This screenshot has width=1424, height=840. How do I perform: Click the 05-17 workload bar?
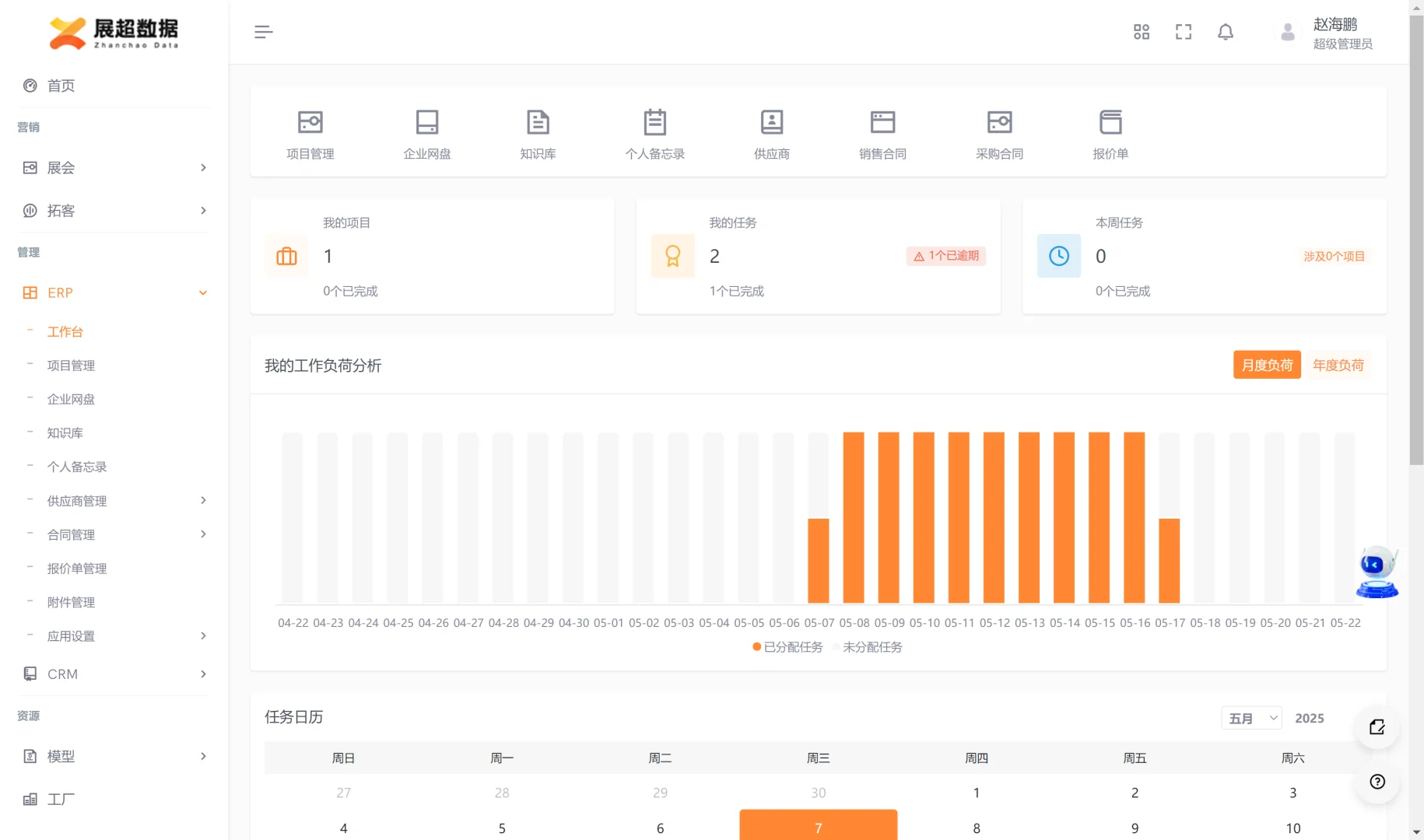click(x=1170, y=560)
